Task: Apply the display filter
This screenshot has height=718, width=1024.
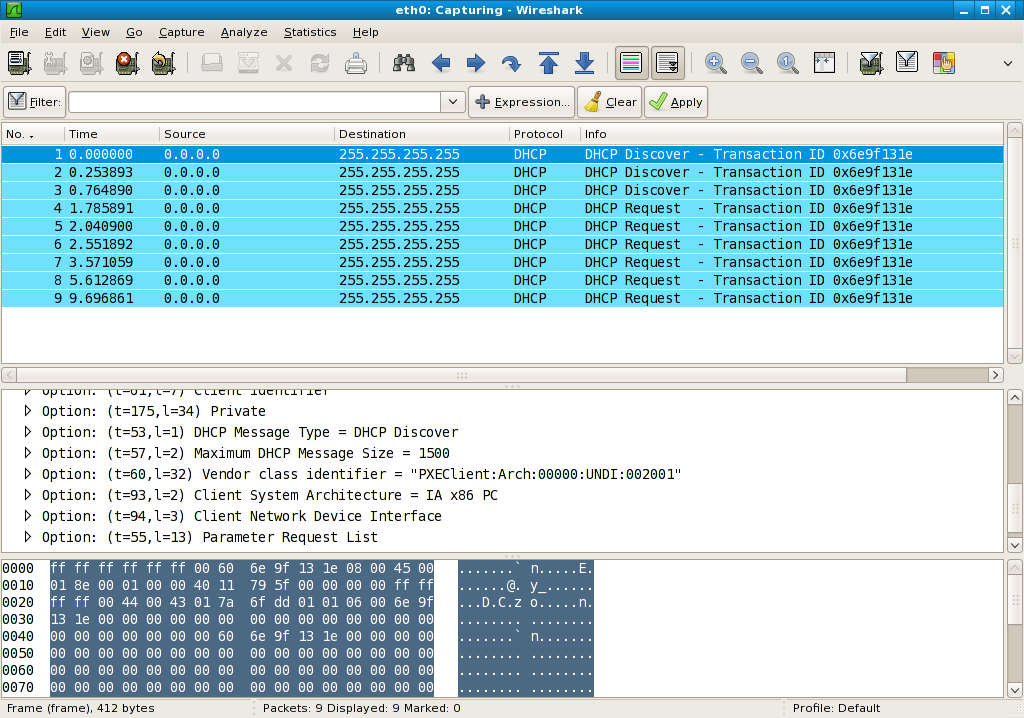Action: click(x=676, y=102)
